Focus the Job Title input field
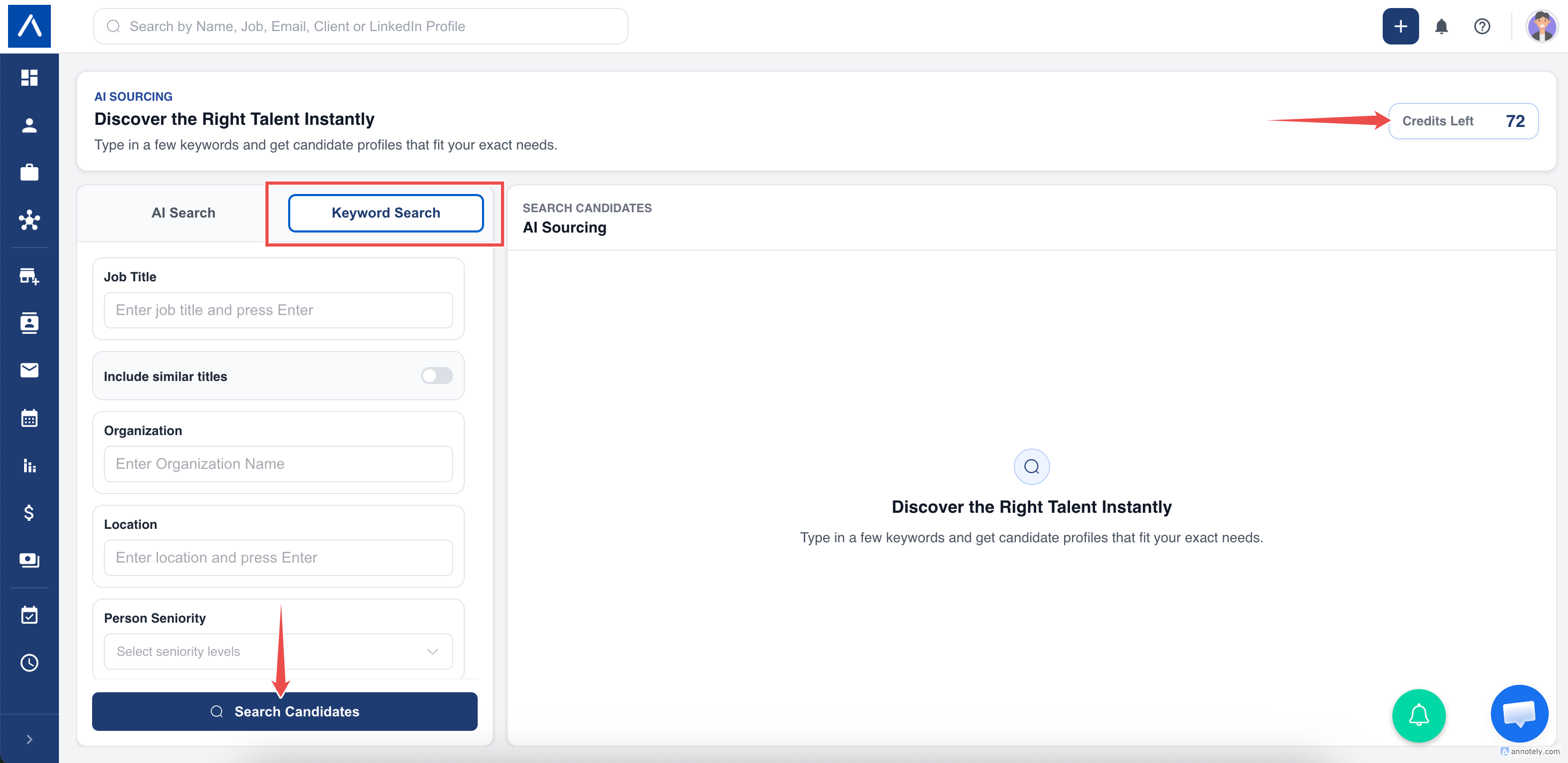 pyautogui.click(x=278, y=310)
